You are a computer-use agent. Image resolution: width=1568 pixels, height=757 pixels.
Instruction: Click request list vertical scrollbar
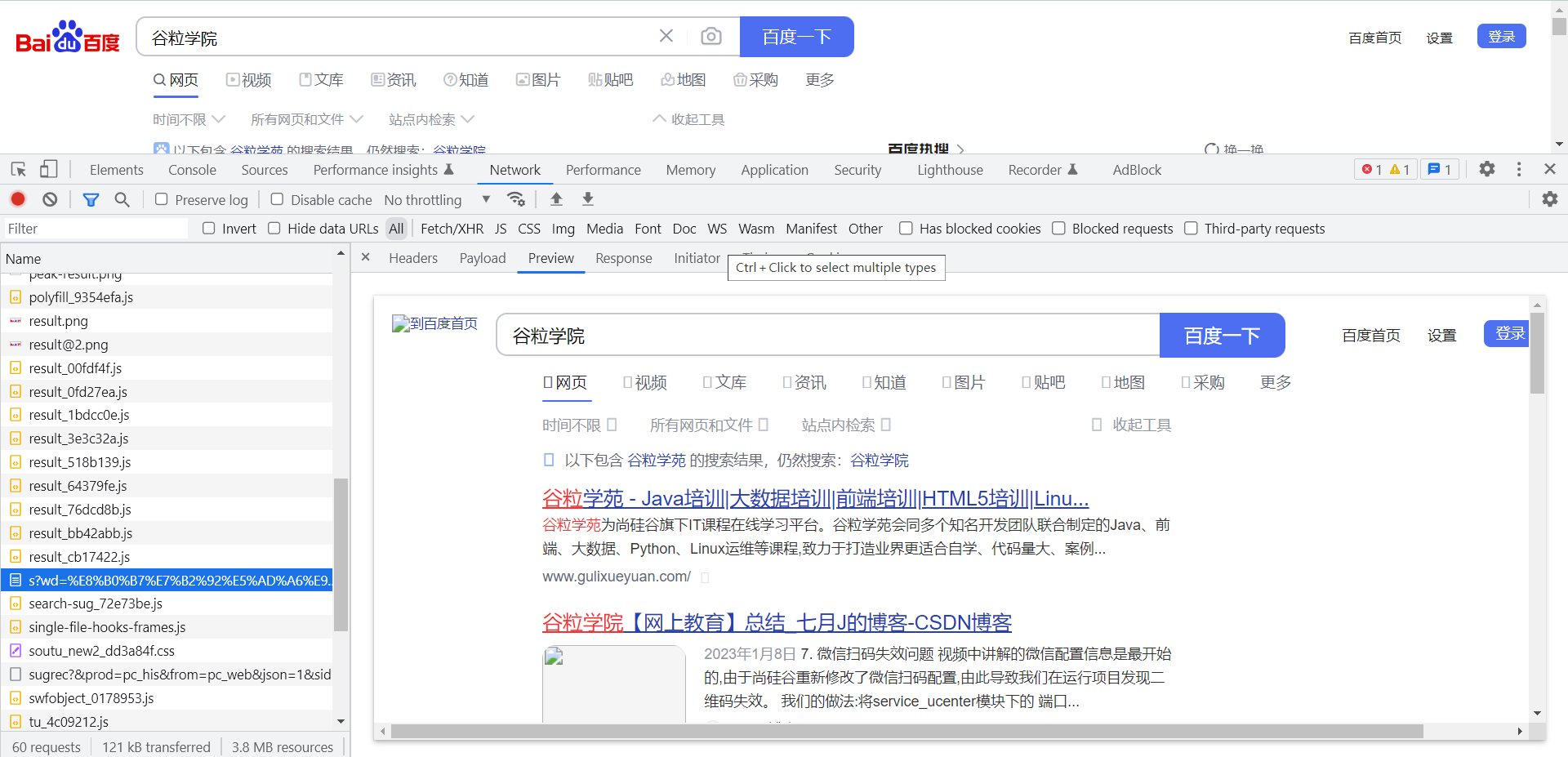(x=341, y=555)
